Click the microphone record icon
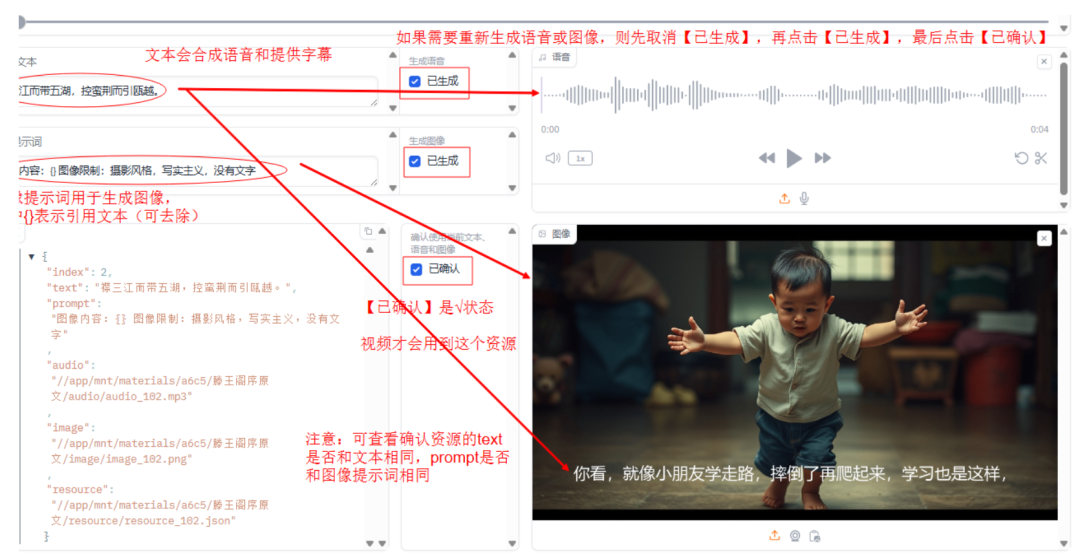 804,198
